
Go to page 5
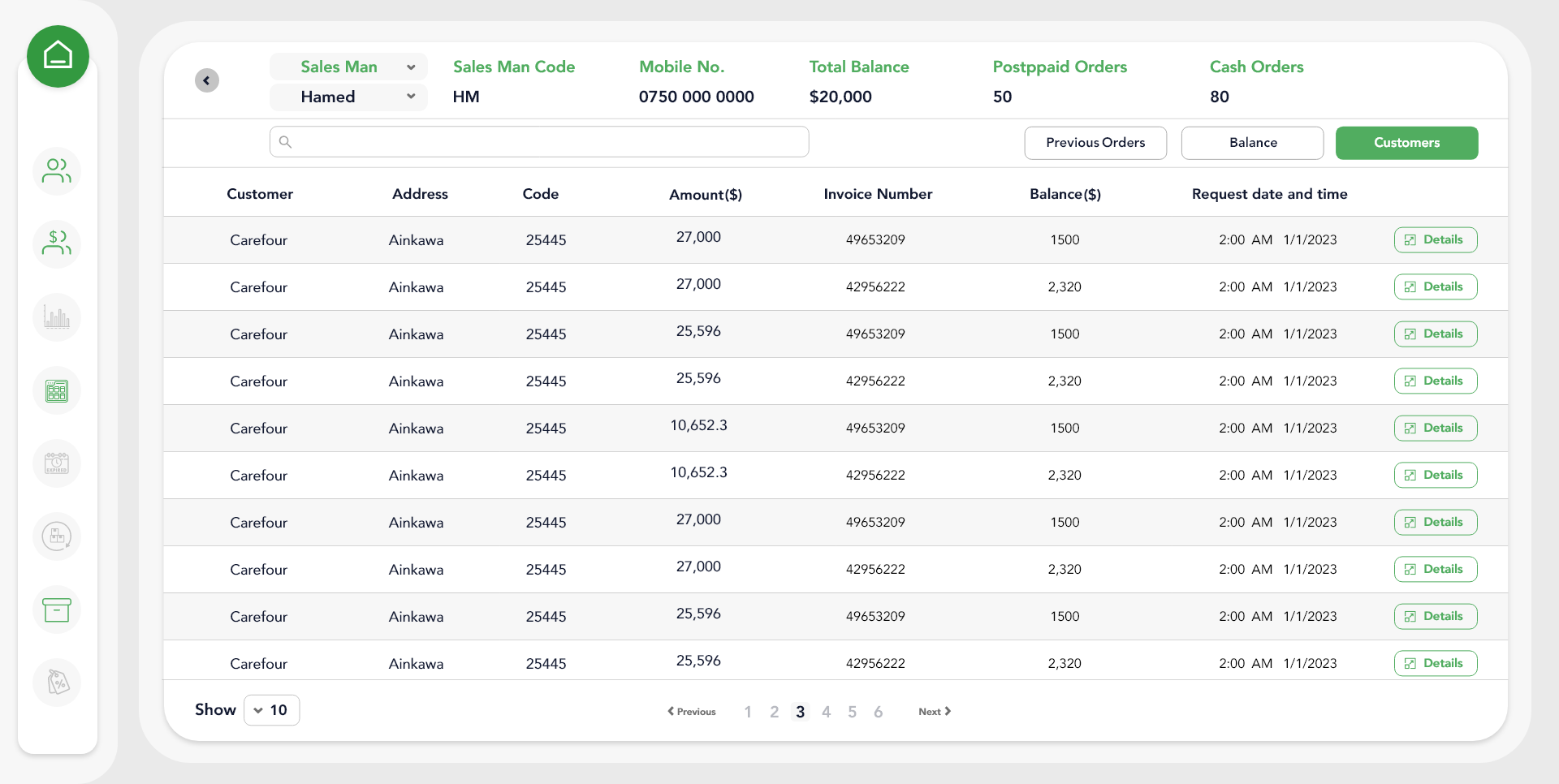[x=852, y=712]
